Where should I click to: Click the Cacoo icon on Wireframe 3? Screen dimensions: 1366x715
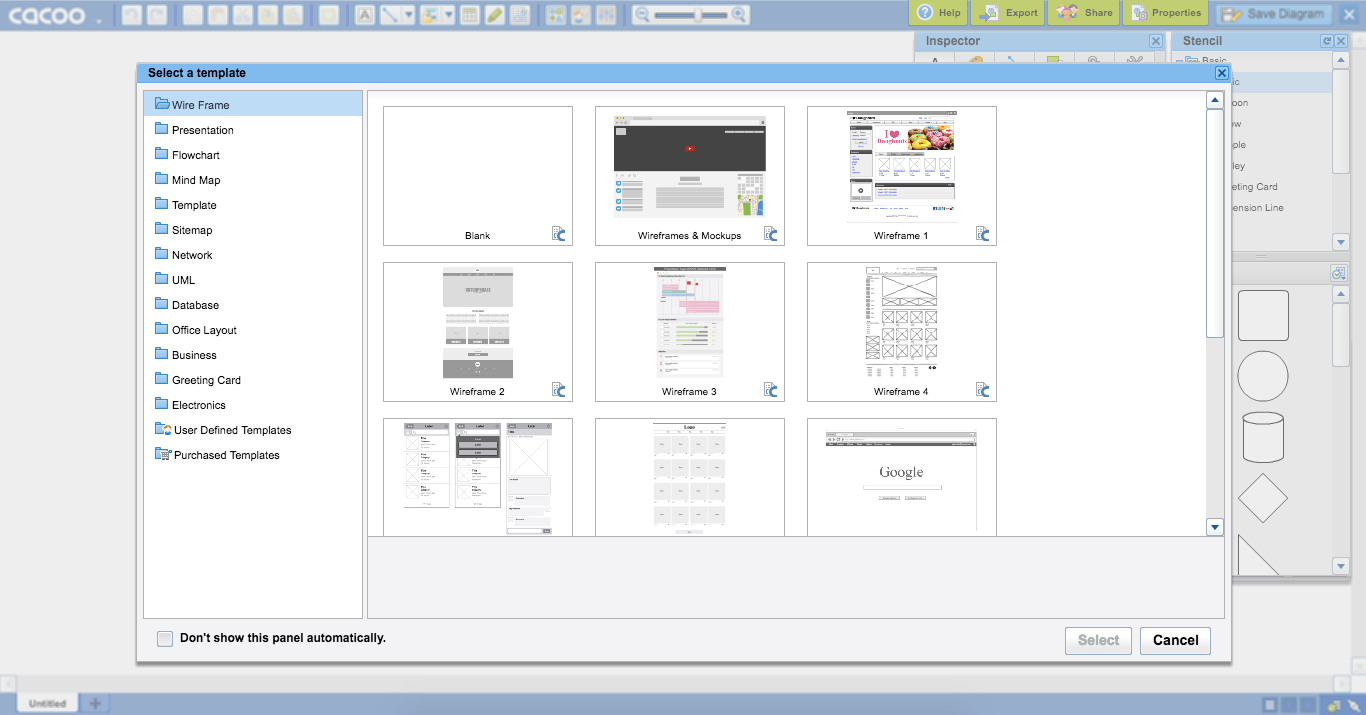[x=771, y=390]
